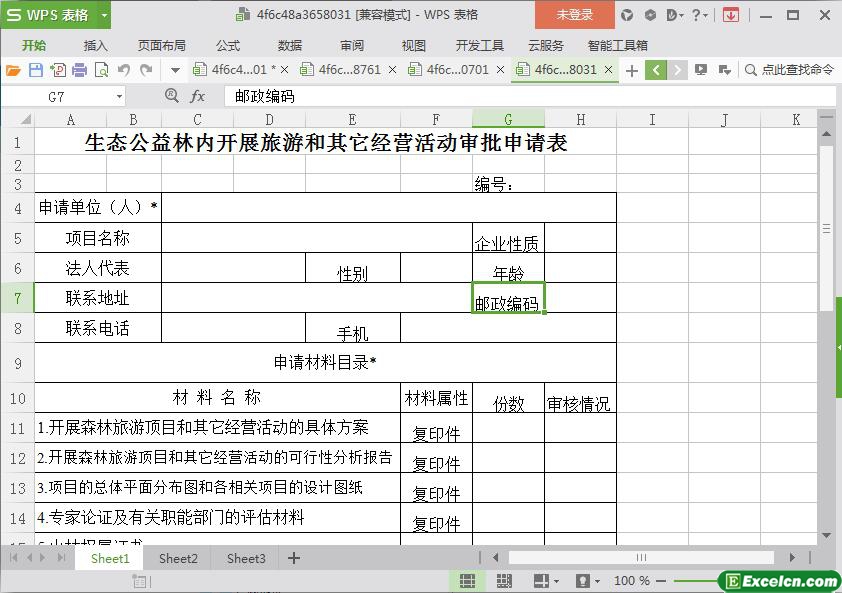842x593 pixels.
Task: Open the 云服务 ribbon tab
Action: pyautogui.click(x=546, y=46)
